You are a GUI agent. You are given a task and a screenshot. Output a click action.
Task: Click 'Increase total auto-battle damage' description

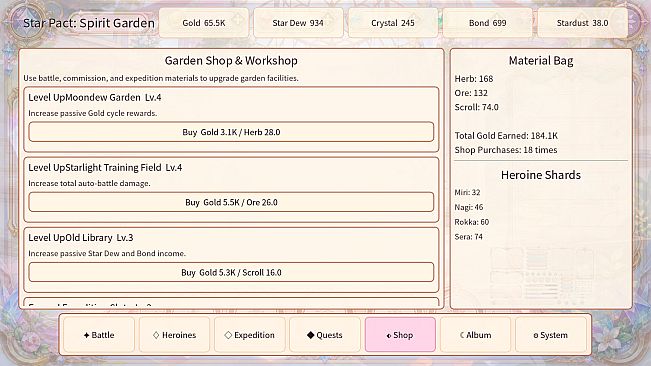89,183
